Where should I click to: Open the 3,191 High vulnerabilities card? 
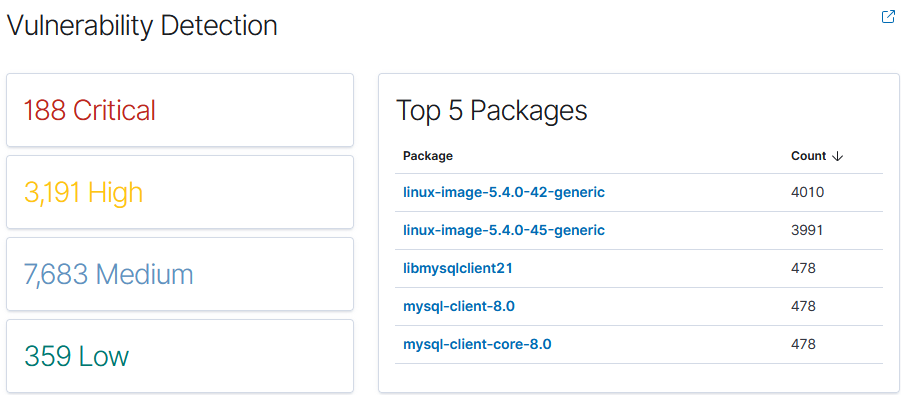pyautogui.click(x=180, y=192)
